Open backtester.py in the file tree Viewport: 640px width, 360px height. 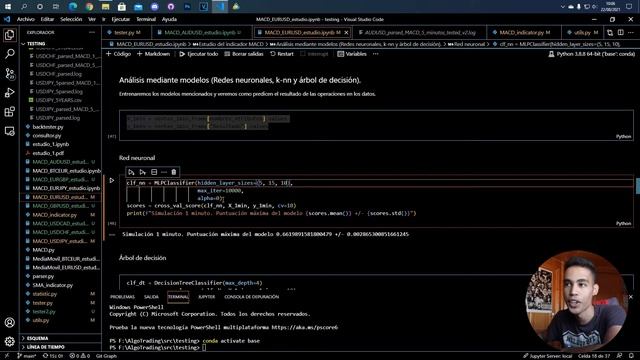point(48,127)
